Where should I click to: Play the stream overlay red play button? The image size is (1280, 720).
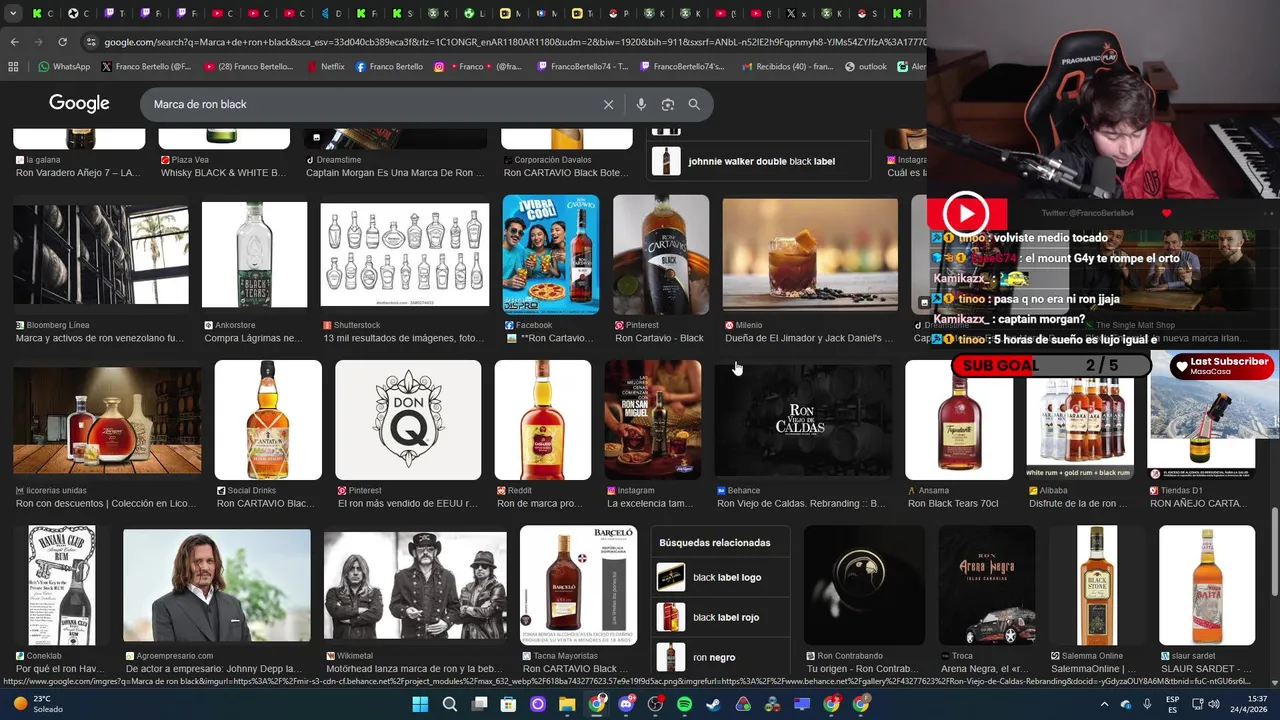pyautogui.click(x=965, y=213)
